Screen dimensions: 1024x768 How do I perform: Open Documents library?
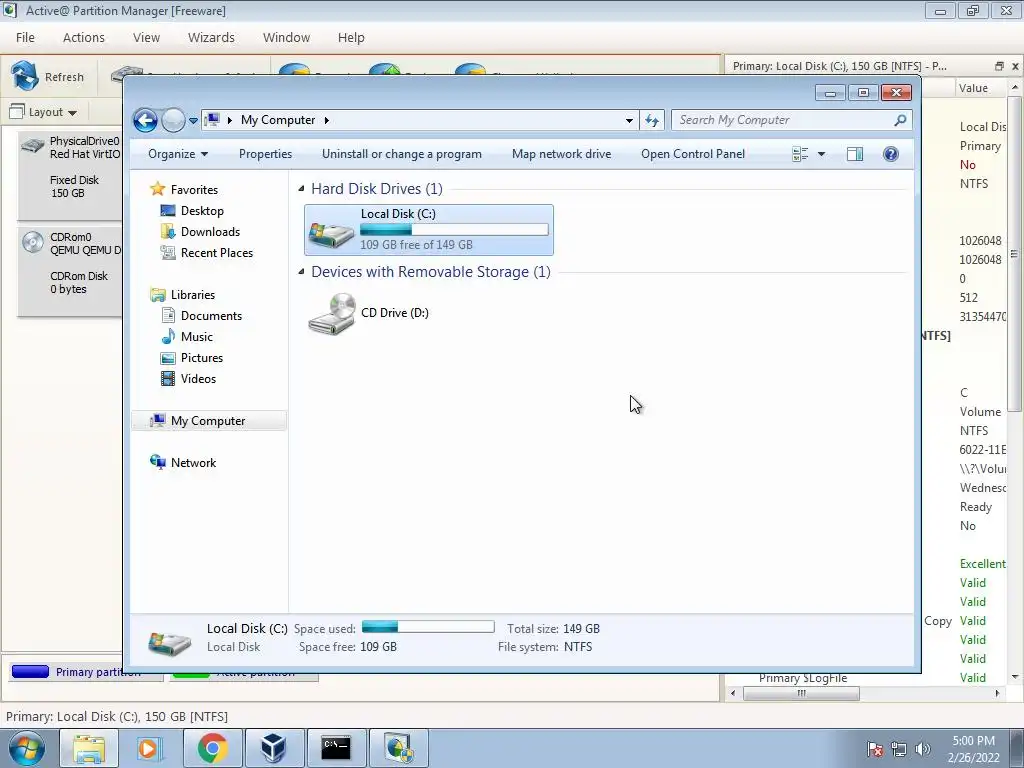click(211, 316)
